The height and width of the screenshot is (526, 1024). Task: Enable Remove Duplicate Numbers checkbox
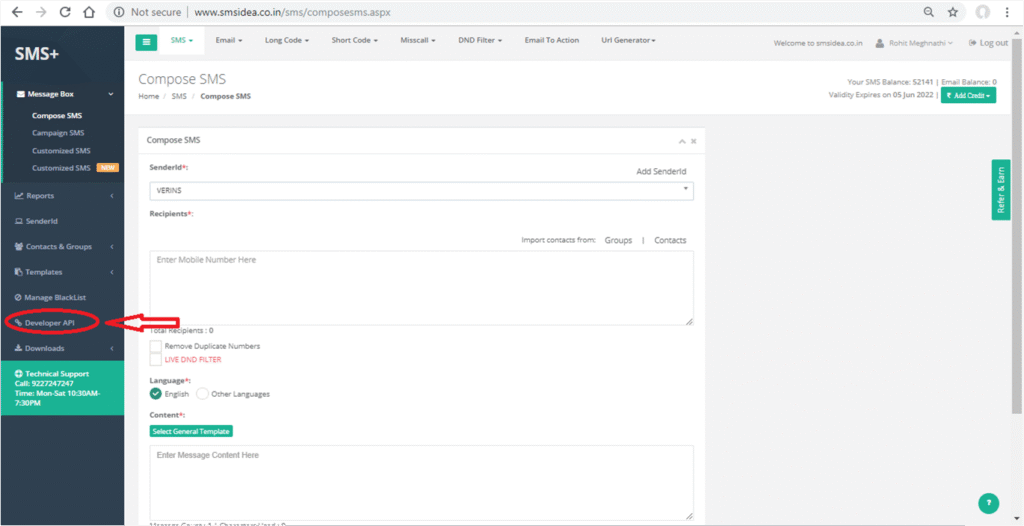(155, 346)
